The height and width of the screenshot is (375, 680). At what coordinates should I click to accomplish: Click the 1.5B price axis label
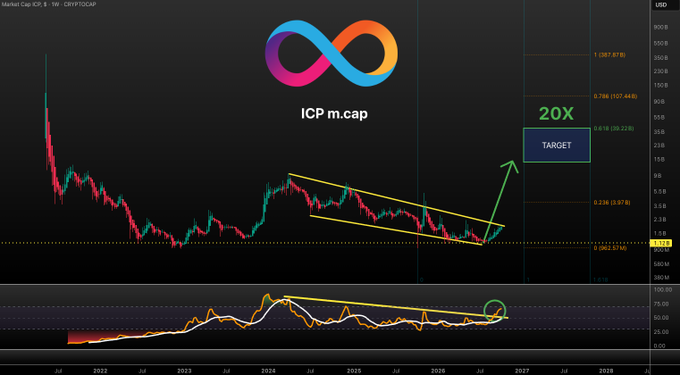(660, 233)
